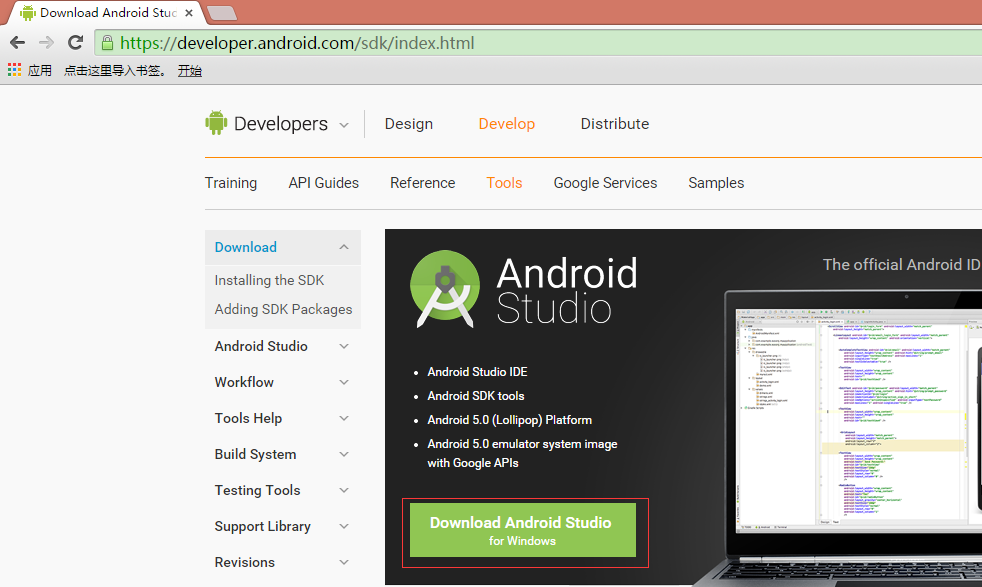Go to the Tools tab
The image size is (982, 587).
504,183
